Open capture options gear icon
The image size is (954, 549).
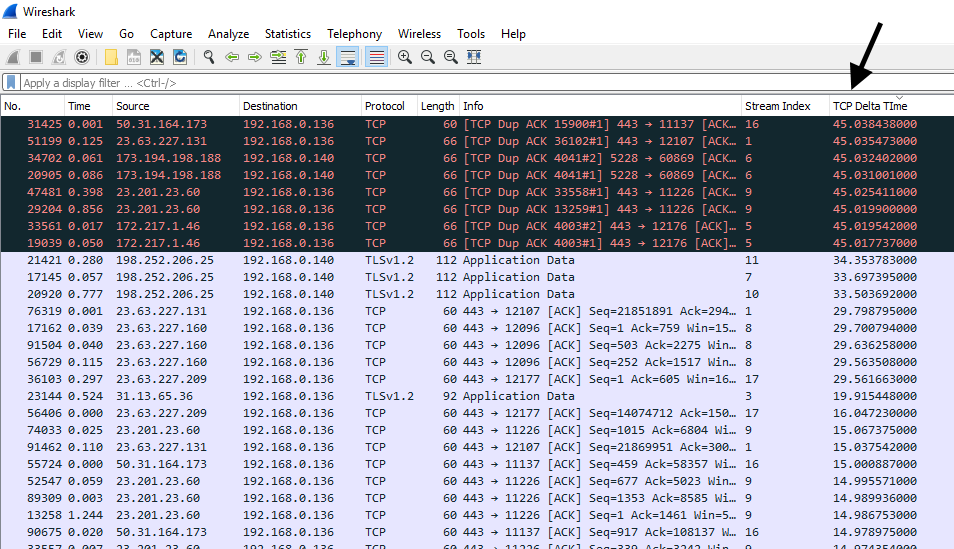point(82,57)
